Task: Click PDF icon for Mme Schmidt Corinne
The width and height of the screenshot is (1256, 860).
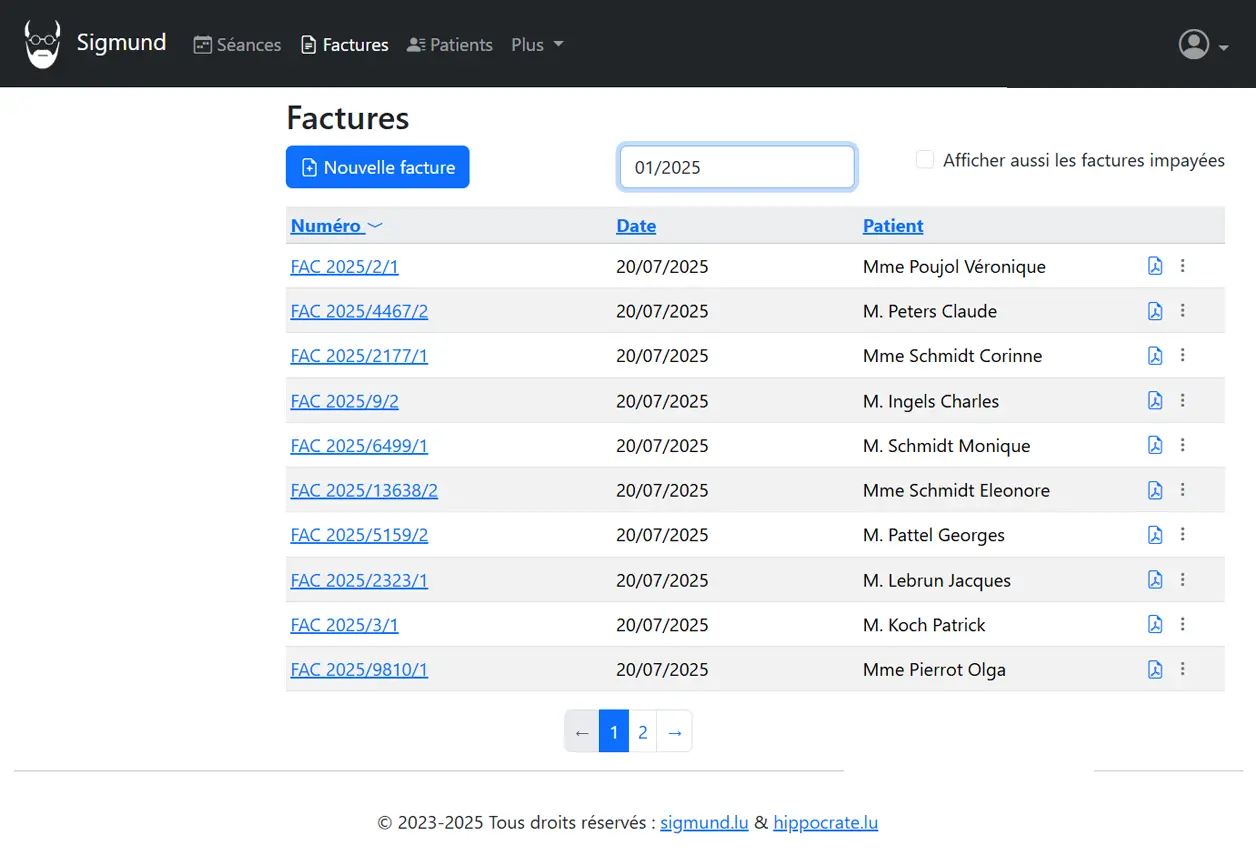Action: pos(1155,356)
